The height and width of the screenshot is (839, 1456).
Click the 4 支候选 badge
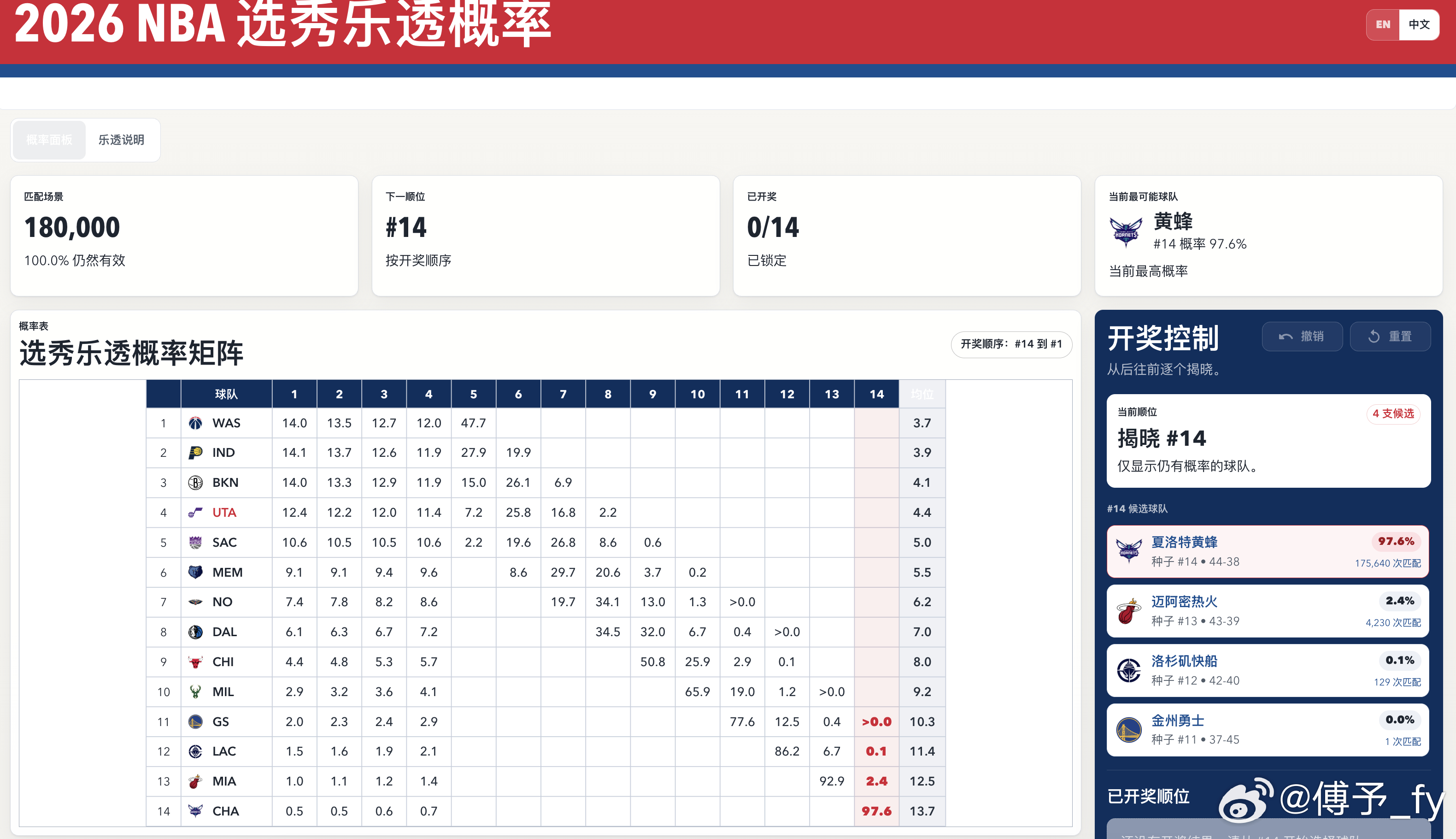(x=1393, y=413)
